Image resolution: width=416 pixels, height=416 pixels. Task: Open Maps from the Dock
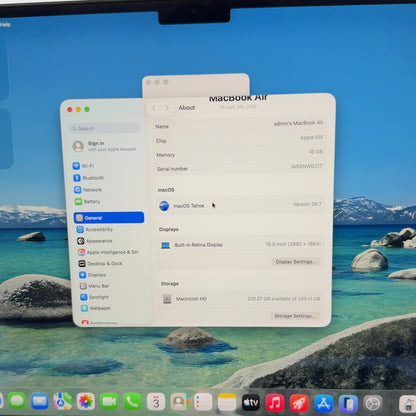click(x=63, y=401)
